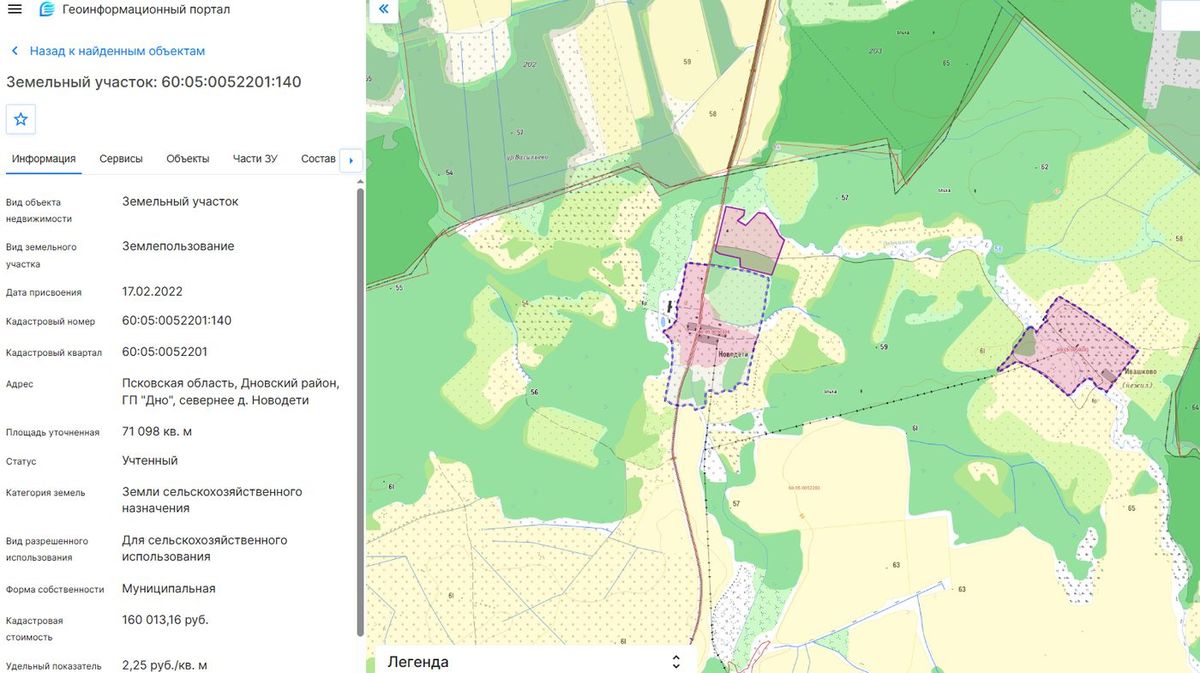This screenshot has width=1200, height=673.
Task: Click the ownership value Муниципальная
Action: (x=169, y=589)
